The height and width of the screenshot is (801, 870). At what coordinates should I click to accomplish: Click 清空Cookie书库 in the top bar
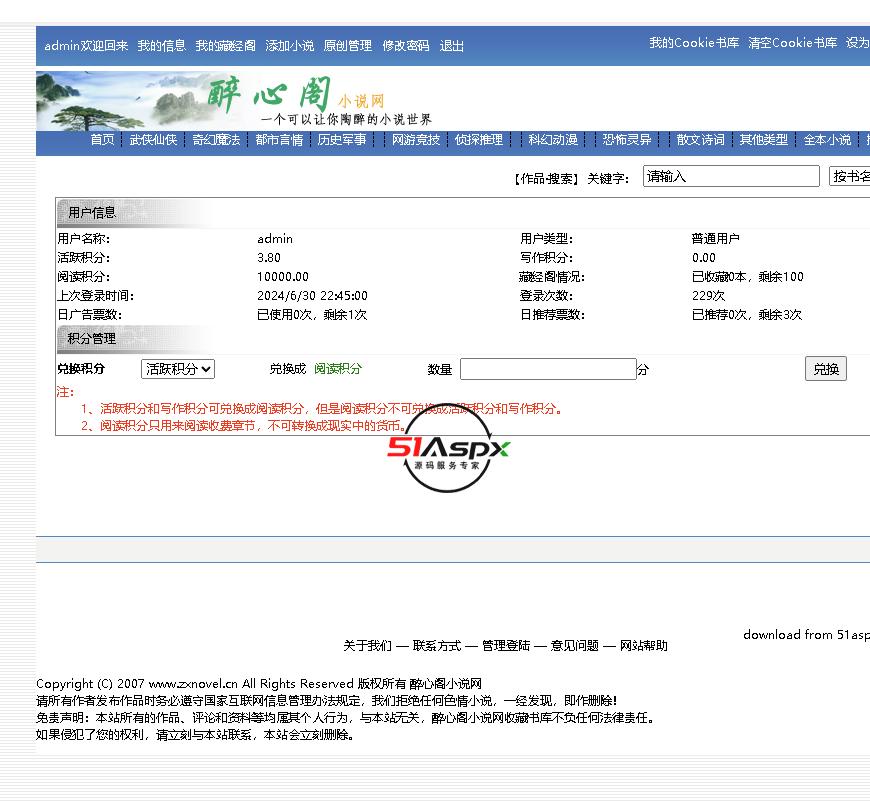click(x=792, y=43)
